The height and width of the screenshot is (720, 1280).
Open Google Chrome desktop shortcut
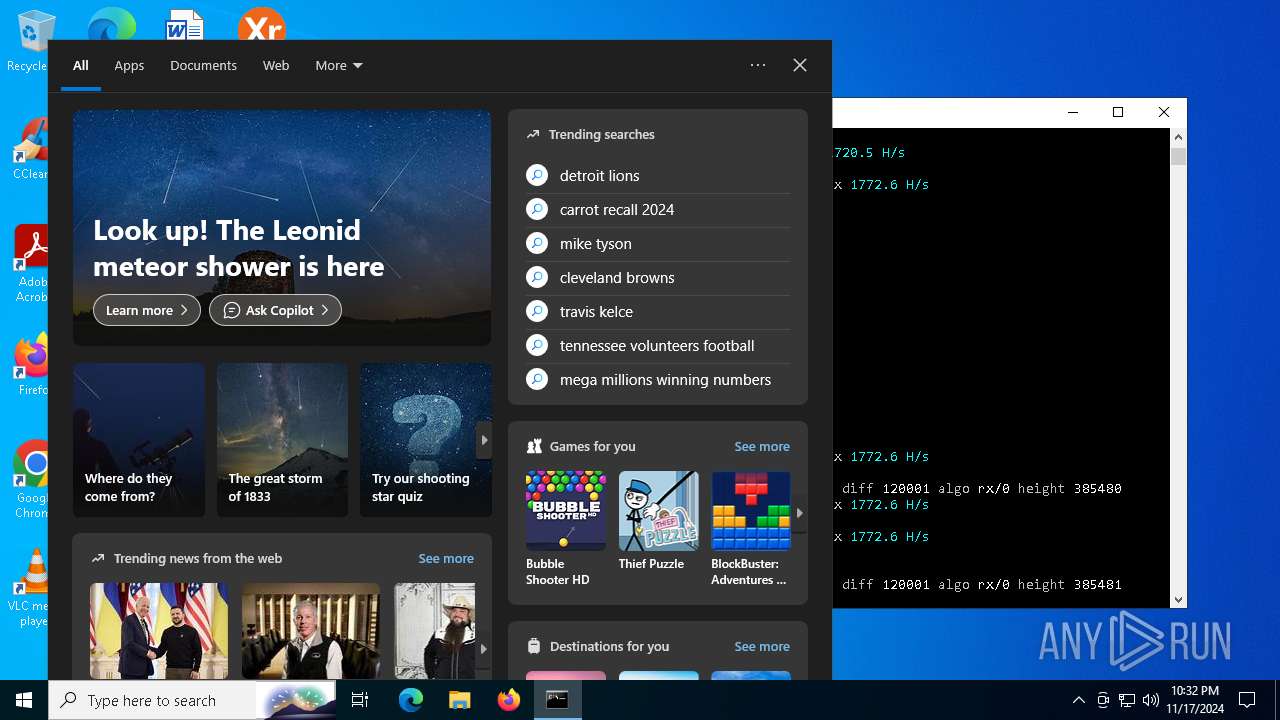tap(30, 480)
